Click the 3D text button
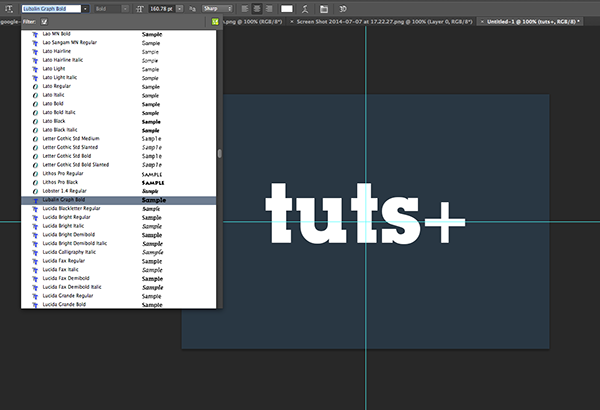The image size is (600, 410). 343,8
